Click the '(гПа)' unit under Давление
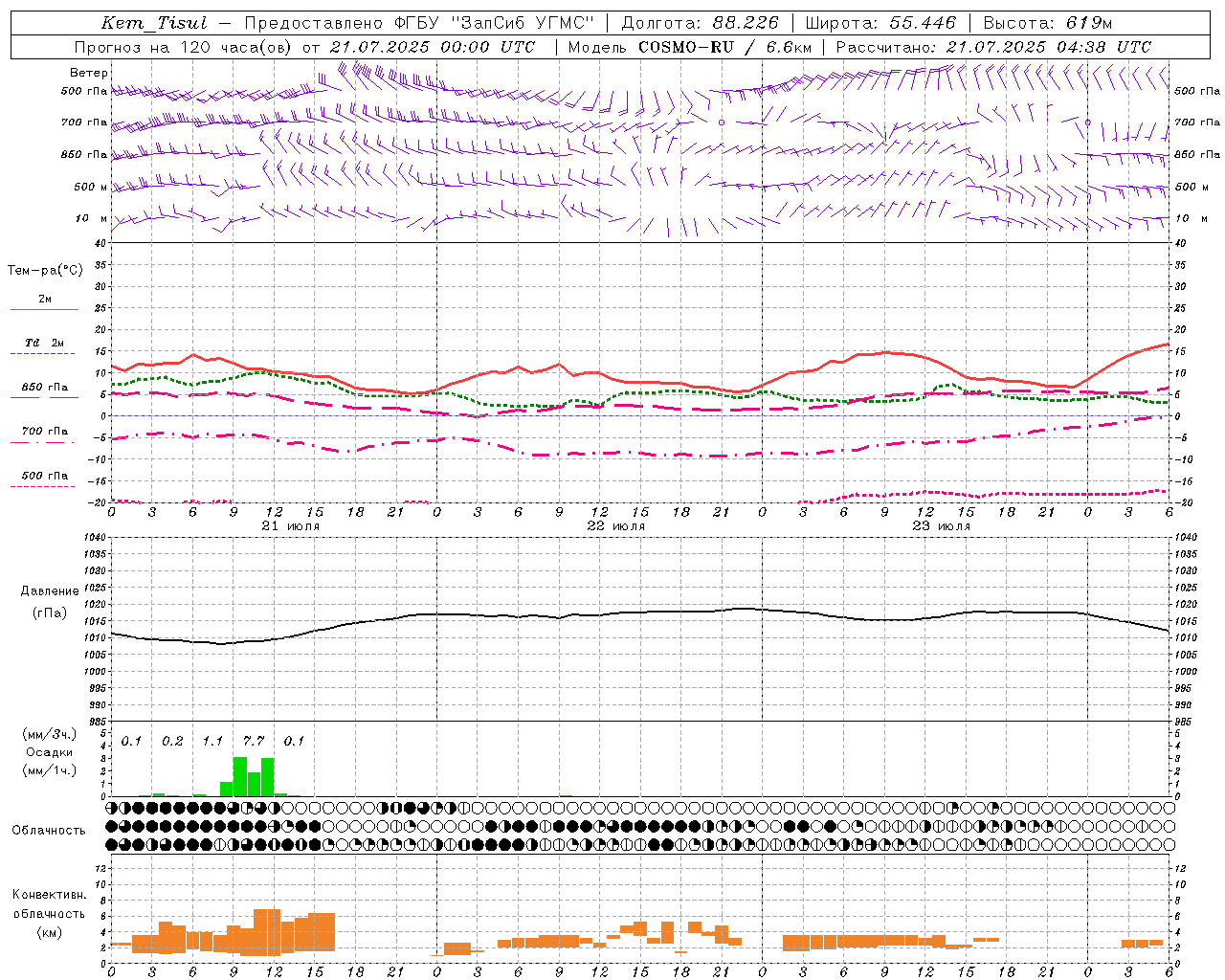This screenshot has width=1225, height=980. (x=50, y=612)
